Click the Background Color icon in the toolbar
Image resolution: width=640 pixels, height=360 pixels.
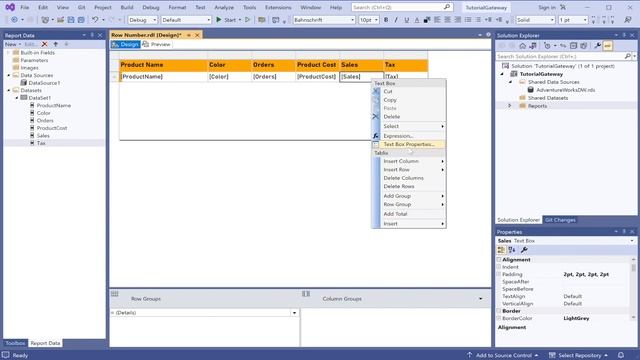click(427, 20)
